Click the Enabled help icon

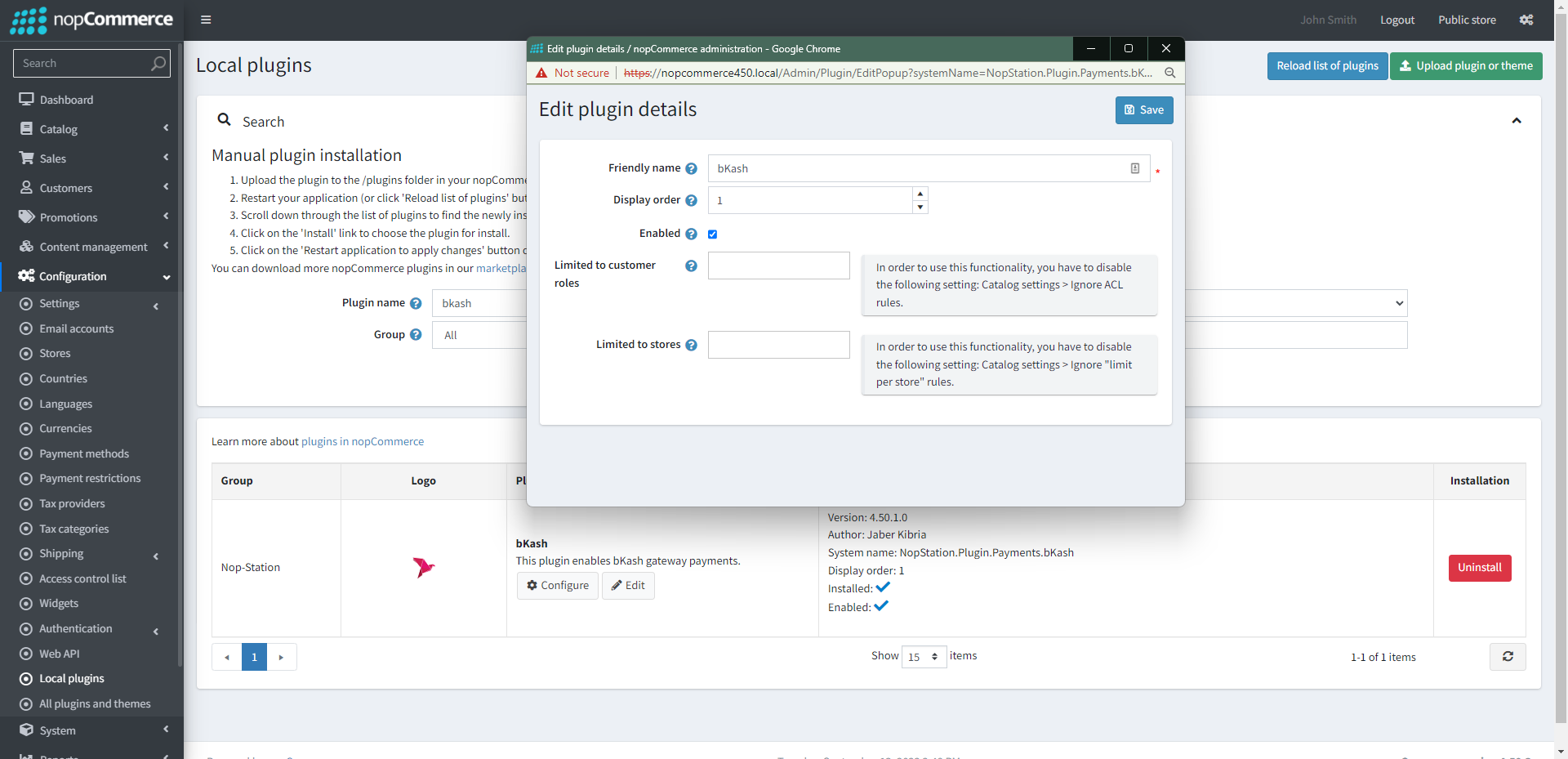point(691,234)
